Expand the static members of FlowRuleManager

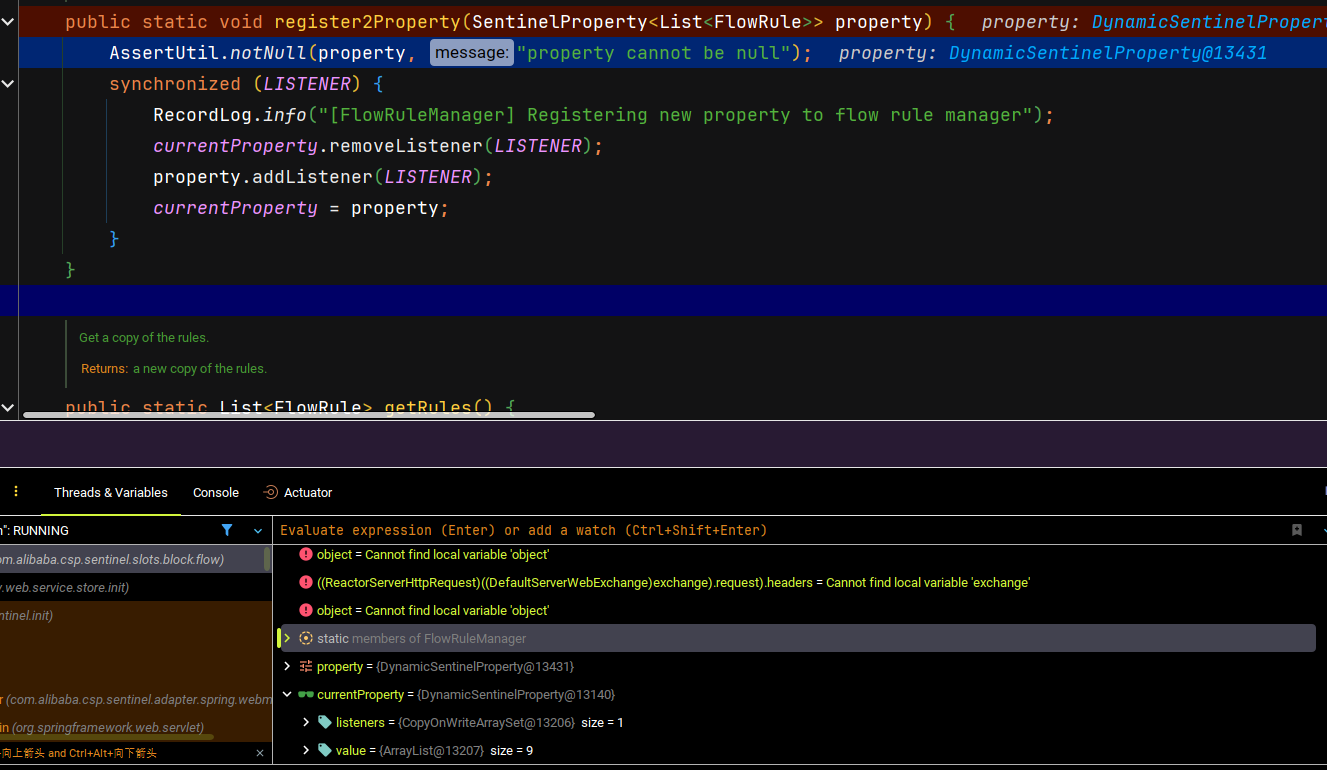[x=287, y=638]
